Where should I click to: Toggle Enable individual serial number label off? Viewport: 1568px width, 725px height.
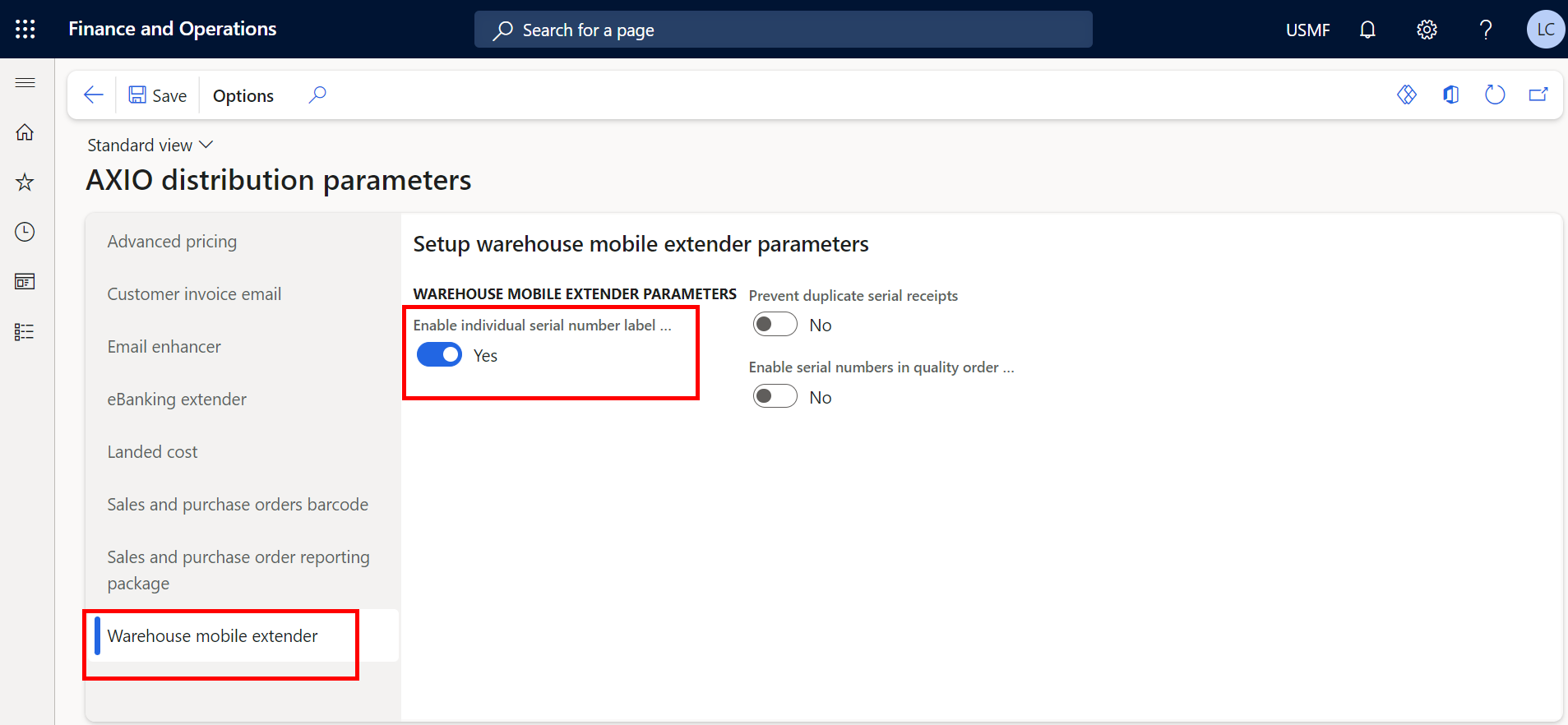coord(439,355)
